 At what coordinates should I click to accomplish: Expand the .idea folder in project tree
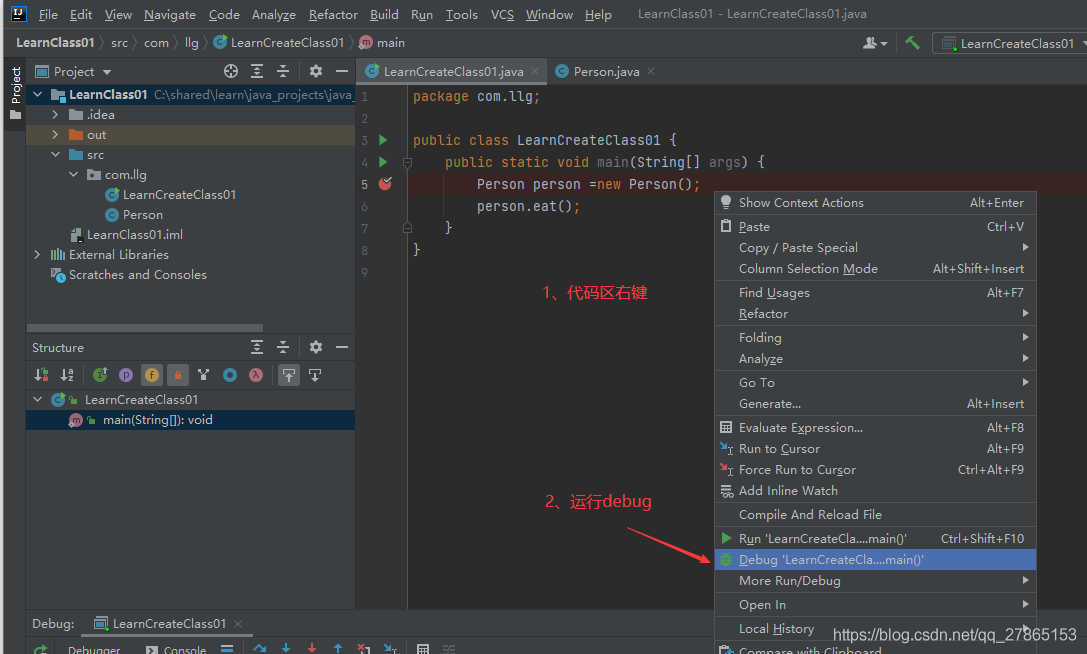click(56, 115)
